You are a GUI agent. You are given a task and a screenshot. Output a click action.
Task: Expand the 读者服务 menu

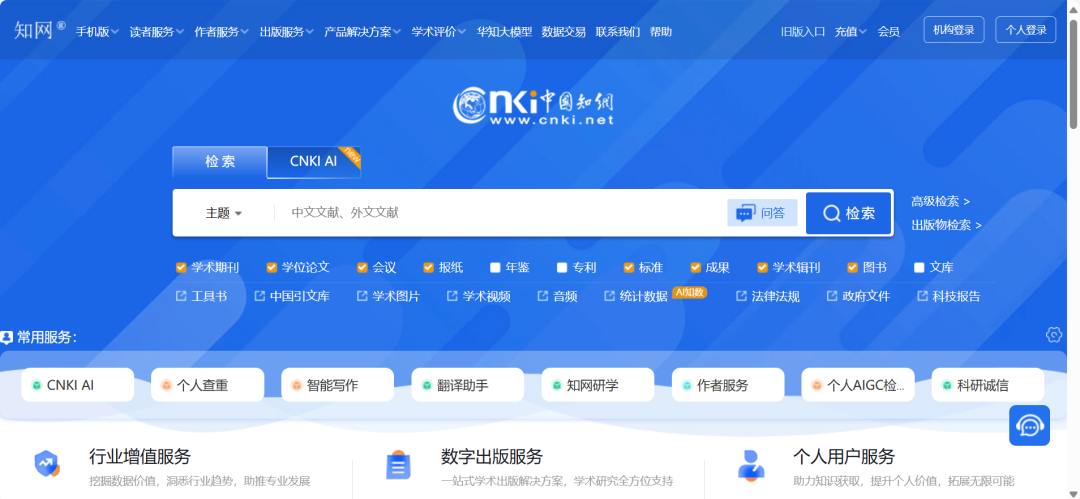(x=156, y=32)
